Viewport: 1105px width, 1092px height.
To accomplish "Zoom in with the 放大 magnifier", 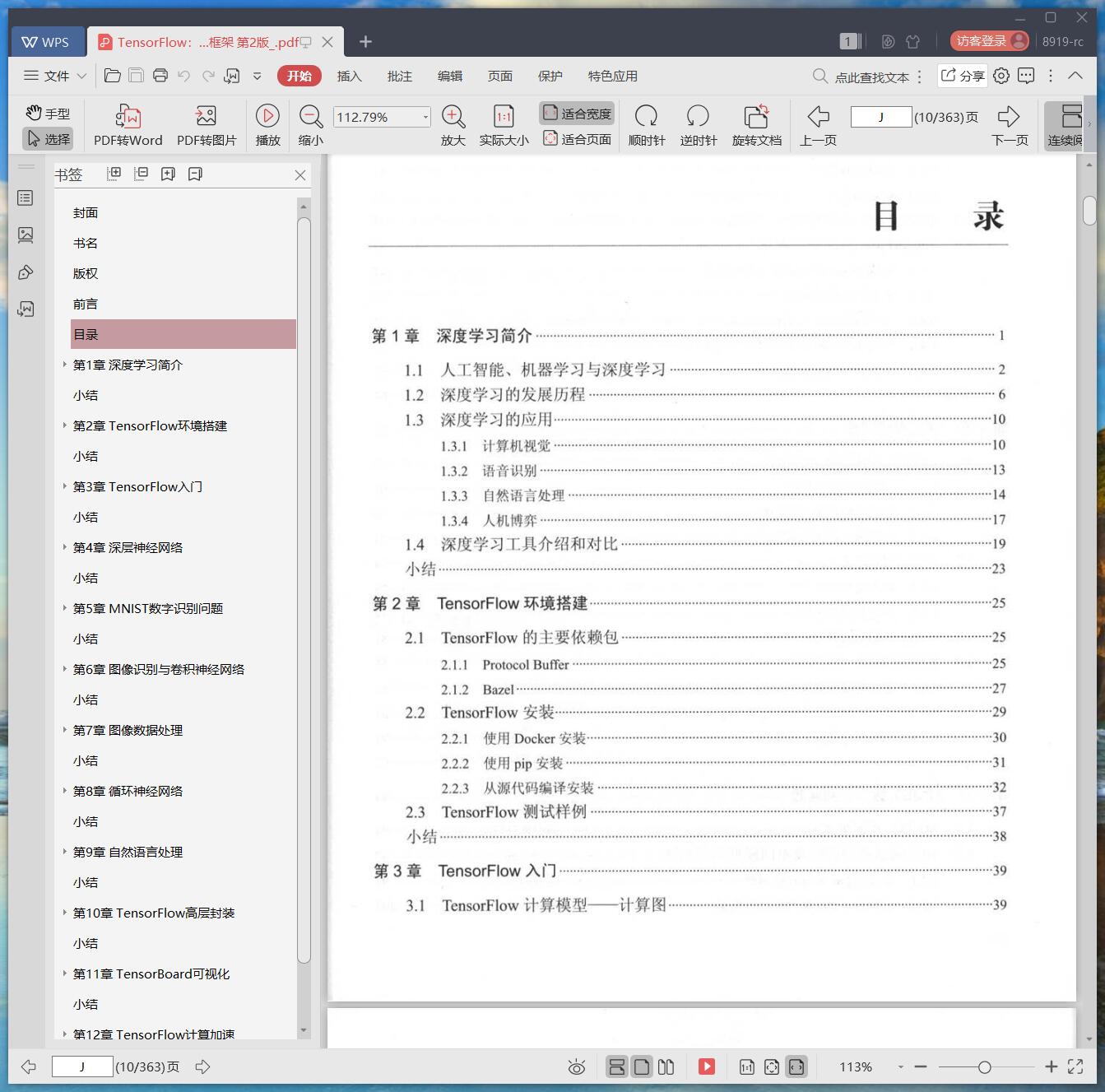I will click(x=453, y=125).
